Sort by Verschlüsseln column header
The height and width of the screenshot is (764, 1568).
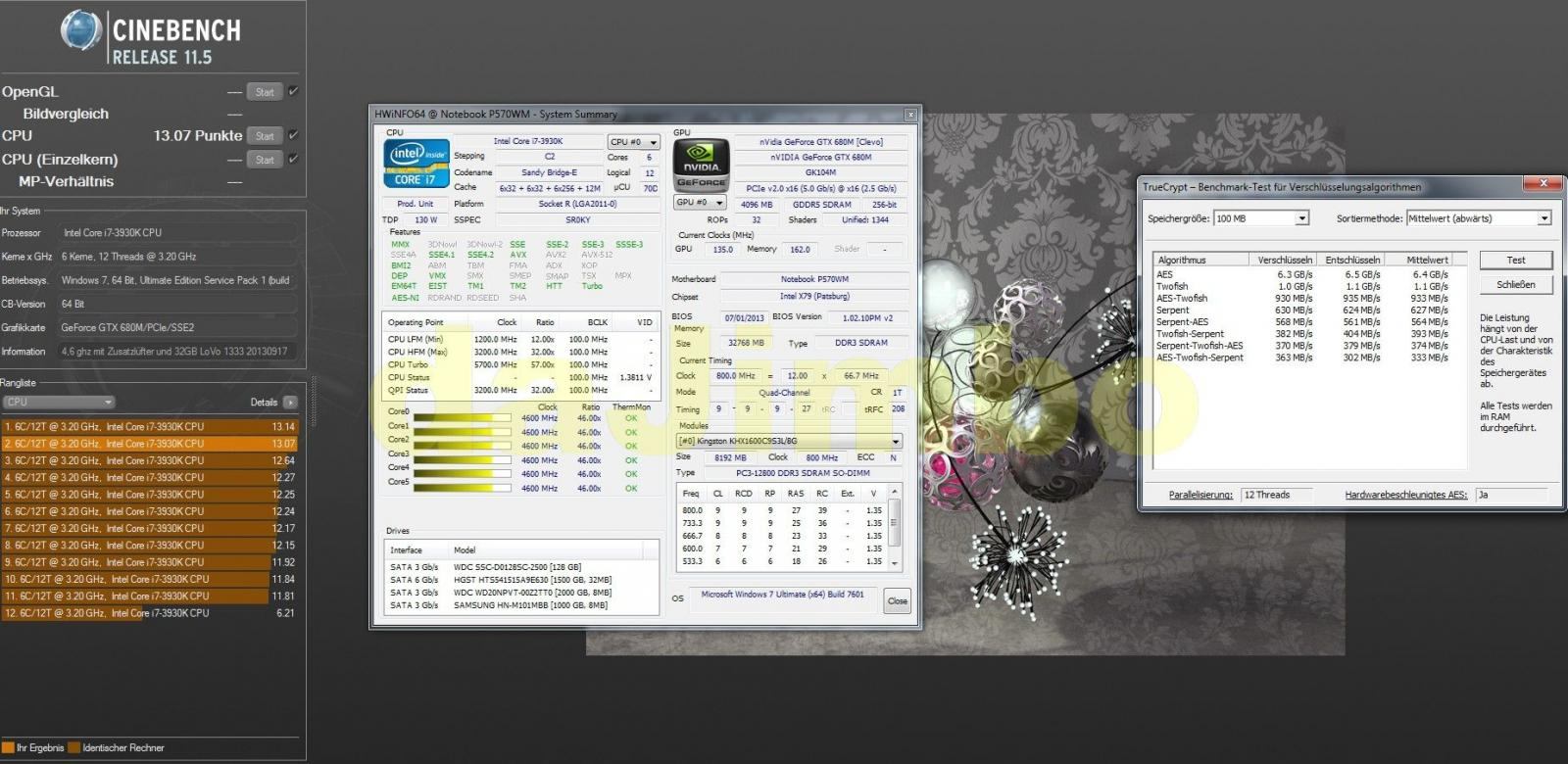pos(1284,260)
